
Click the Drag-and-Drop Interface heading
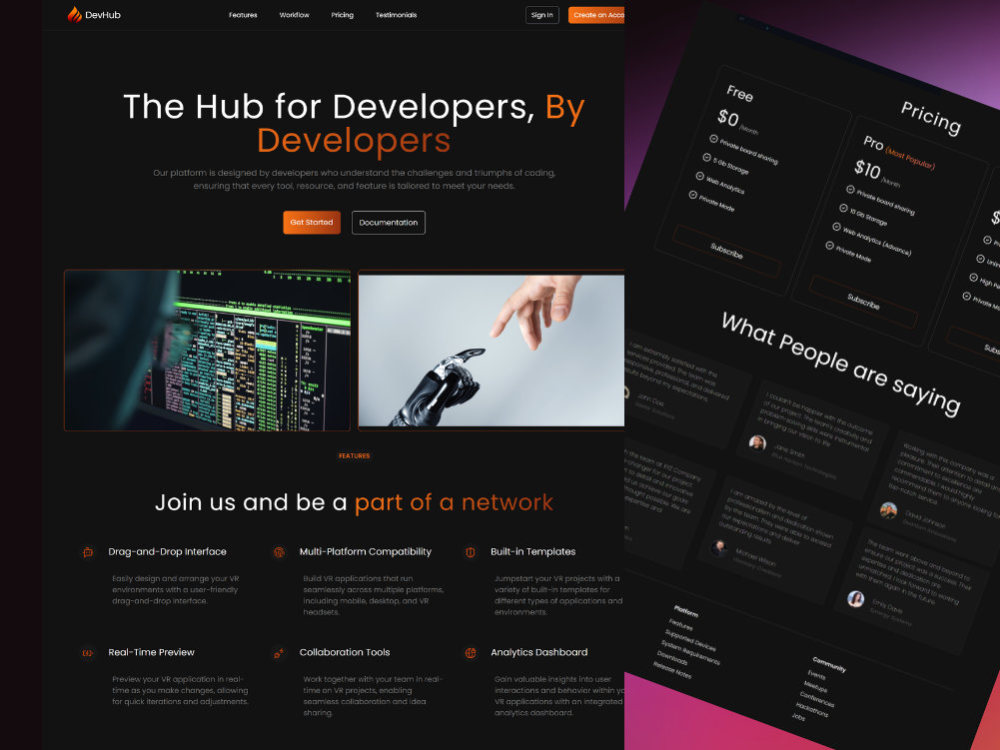(167, 552)
